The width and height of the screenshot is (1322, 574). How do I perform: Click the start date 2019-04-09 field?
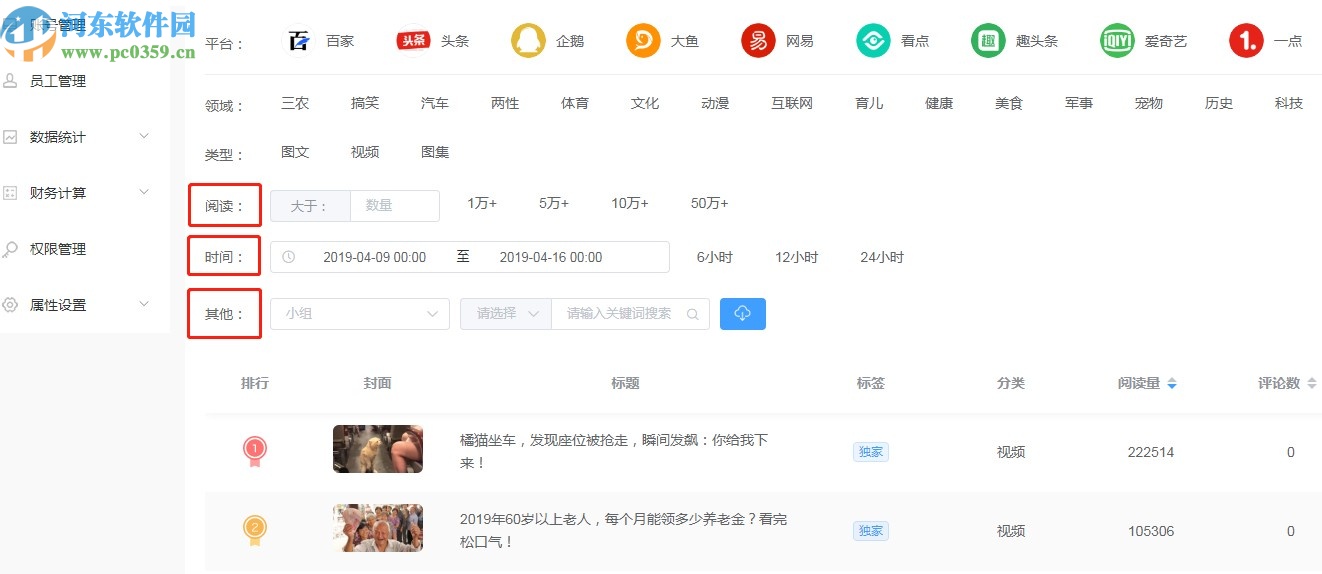click(375, 257)
